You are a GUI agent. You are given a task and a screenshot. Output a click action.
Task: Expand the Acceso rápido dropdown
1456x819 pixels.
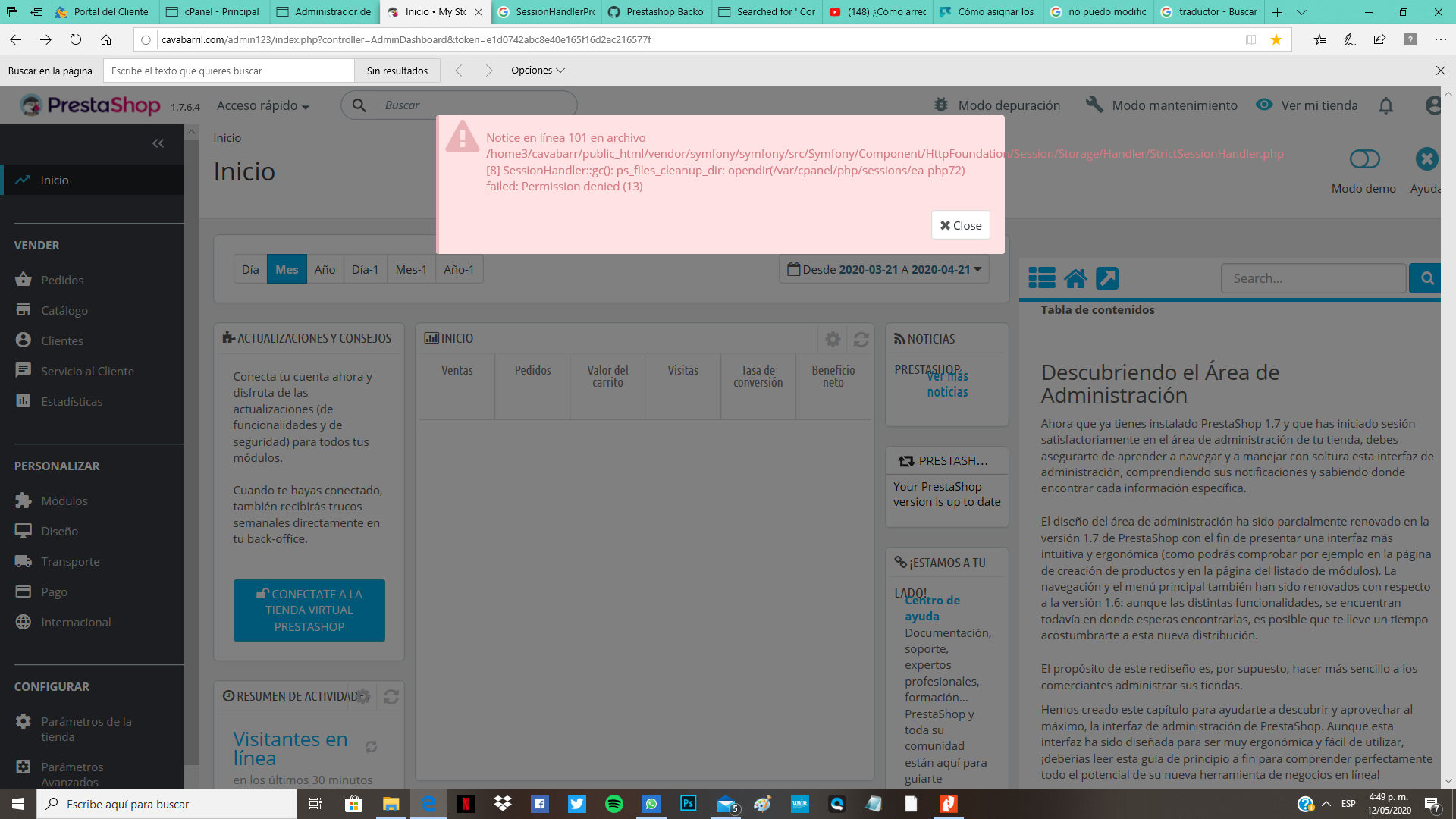[262, 105]
